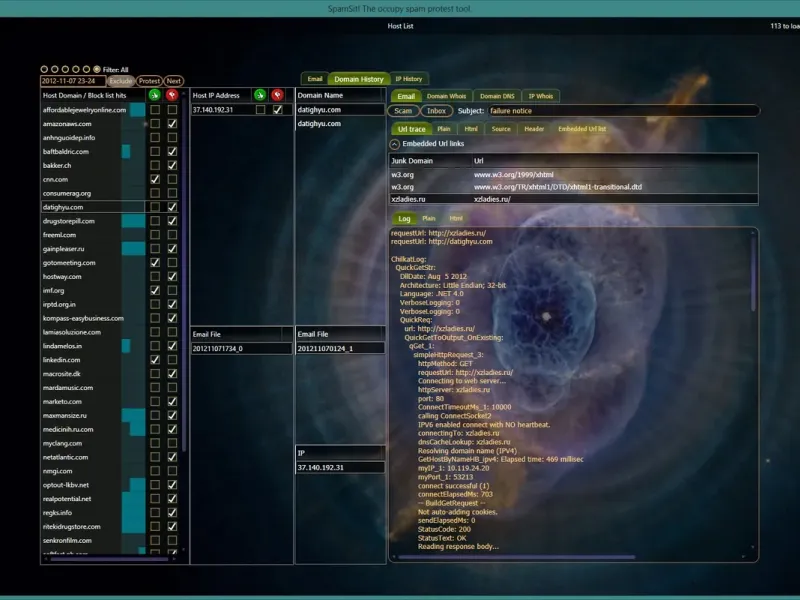This screenshot has width=800, height=600.
Task: Switch to the IP History tab
Action: pyautogui.click(x=409, y=79)
